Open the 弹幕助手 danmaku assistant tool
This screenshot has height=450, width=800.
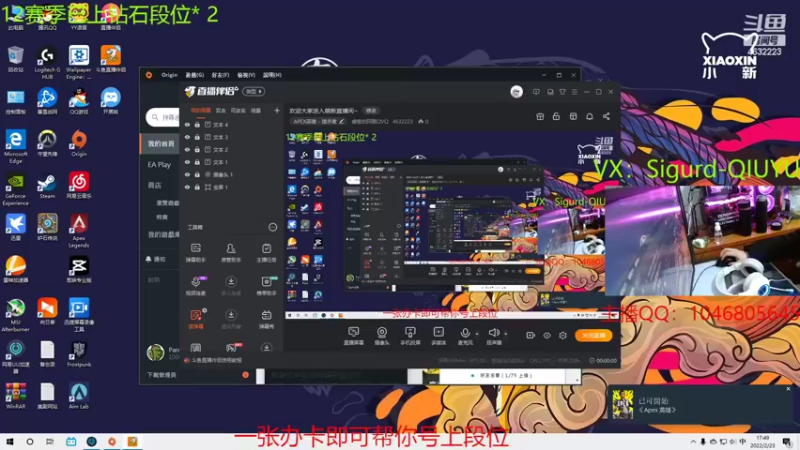click(195, 253)
